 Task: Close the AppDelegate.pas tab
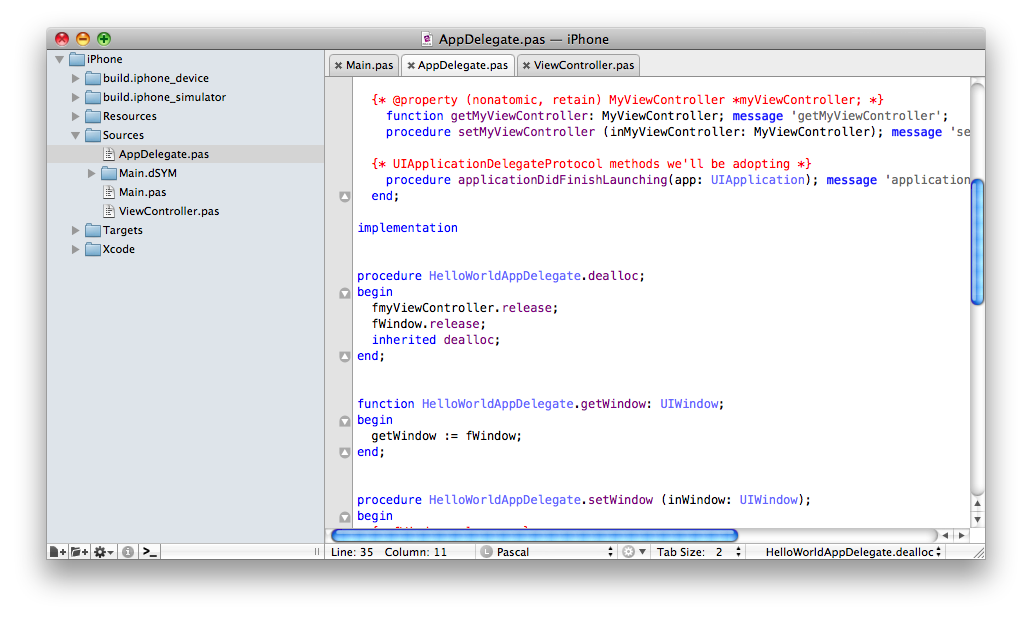point(411,65)
